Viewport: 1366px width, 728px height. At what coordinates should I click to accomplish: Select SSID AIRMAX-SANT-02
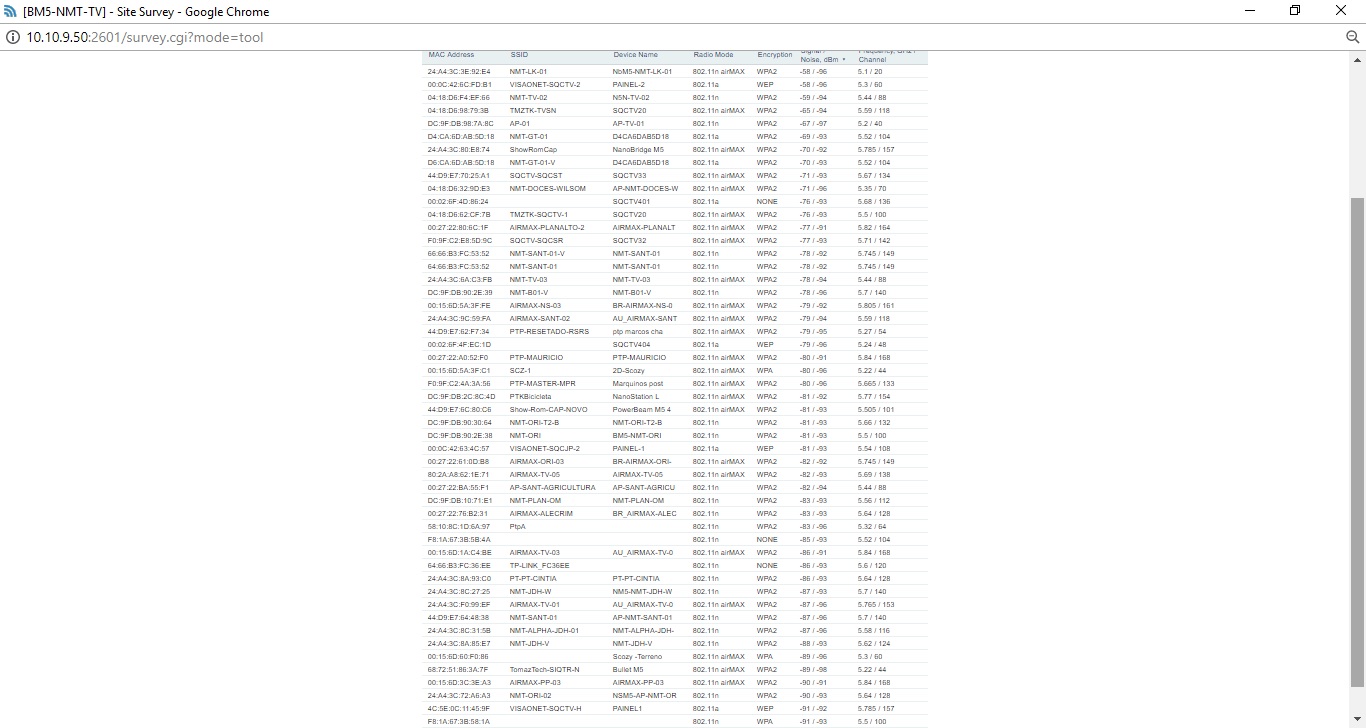coord(539,319)
